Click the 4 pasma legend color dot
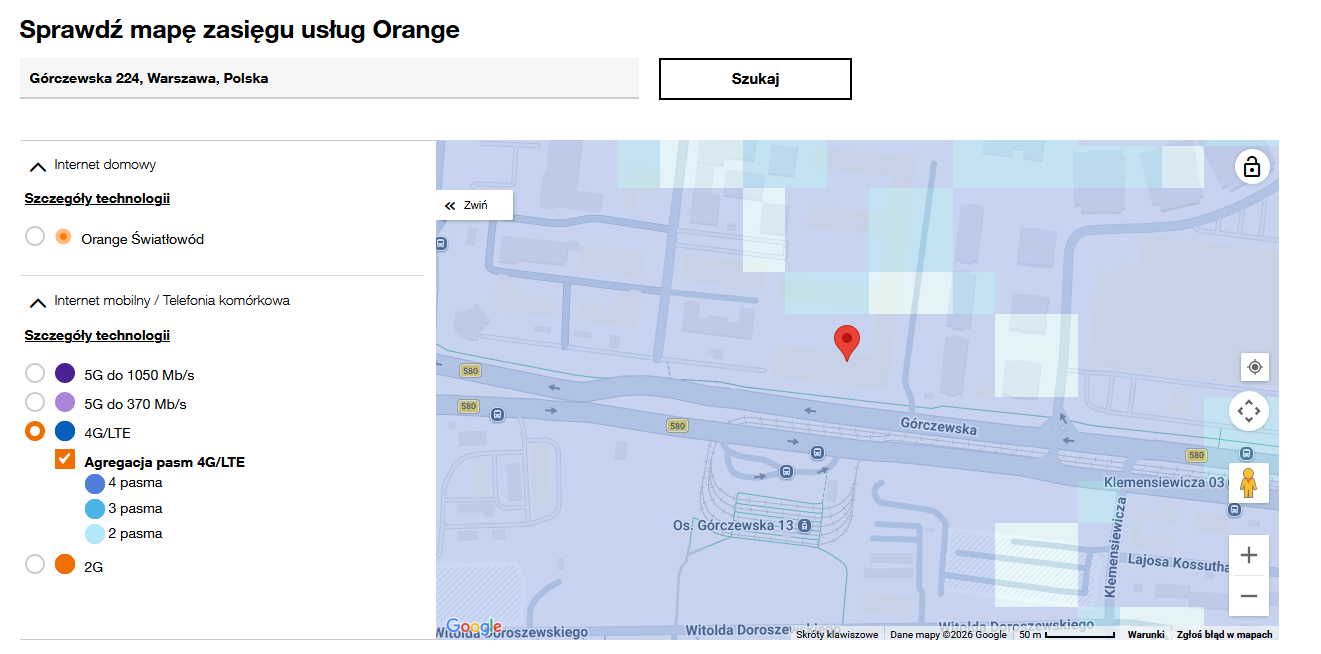1321x654 pixels. (x=95, y=484)
